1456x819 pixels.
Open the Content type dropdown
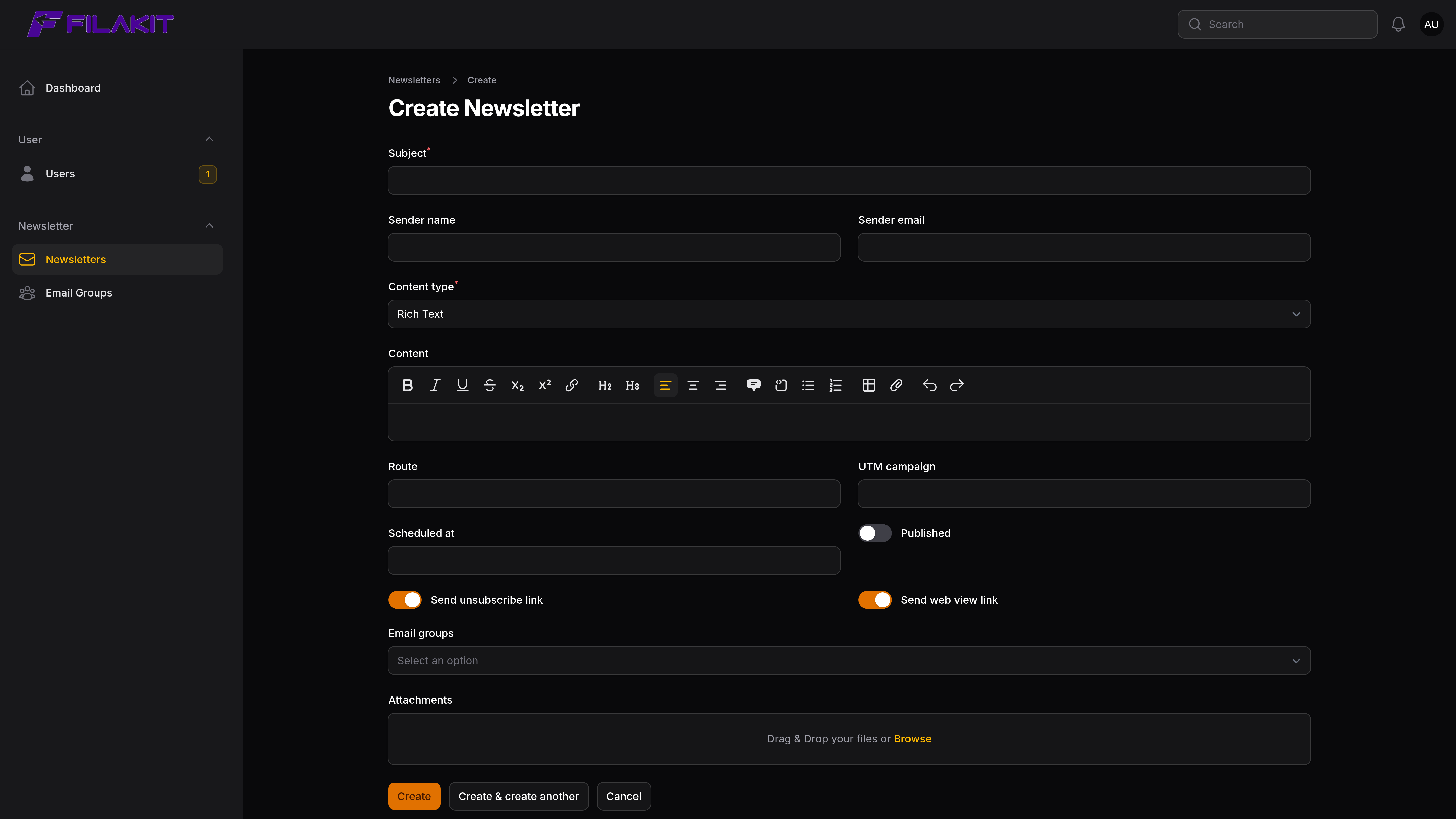click(849, 314)
